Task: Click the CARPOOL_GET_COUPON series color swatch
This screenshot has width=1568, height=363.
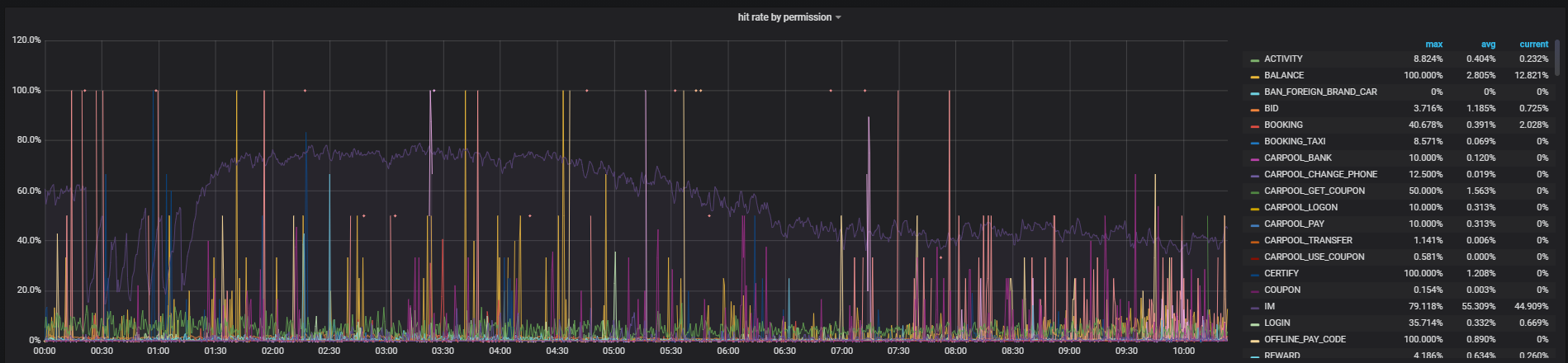Action: [1254, 191]
